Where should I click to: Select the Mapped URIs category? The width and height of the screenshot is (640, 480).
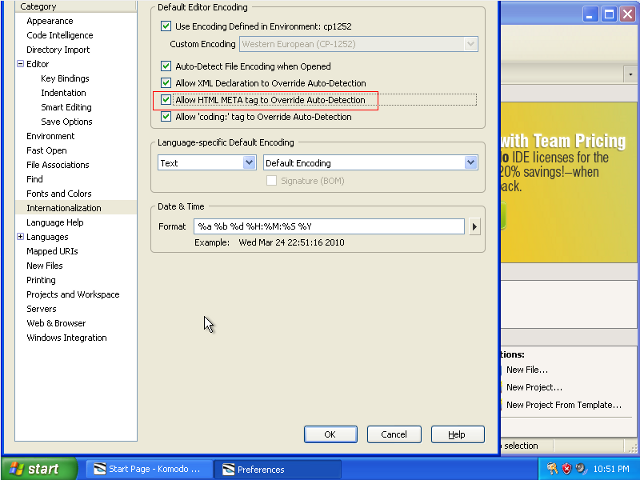click(52, 251)
